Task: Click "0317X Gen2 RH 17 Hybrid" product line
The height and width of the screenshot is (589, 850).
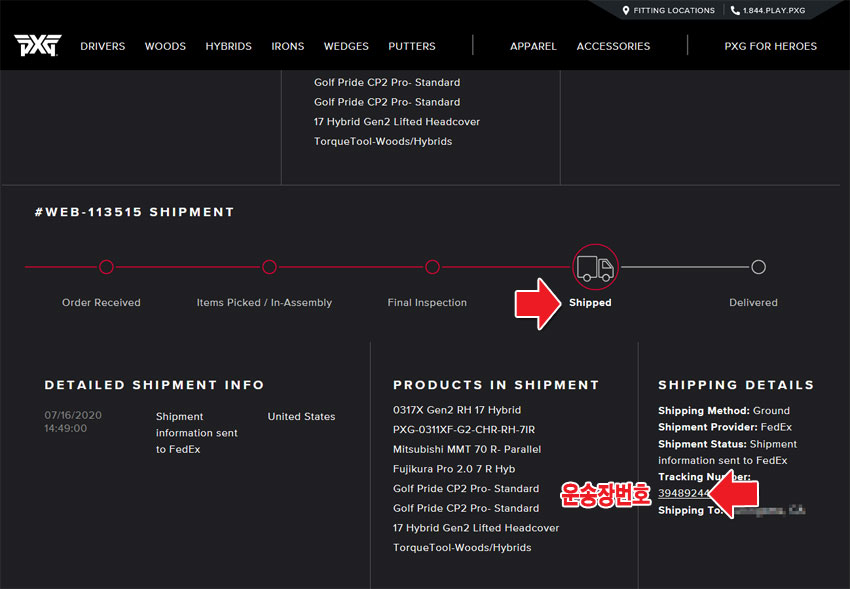Action: [x=457, y=410]
